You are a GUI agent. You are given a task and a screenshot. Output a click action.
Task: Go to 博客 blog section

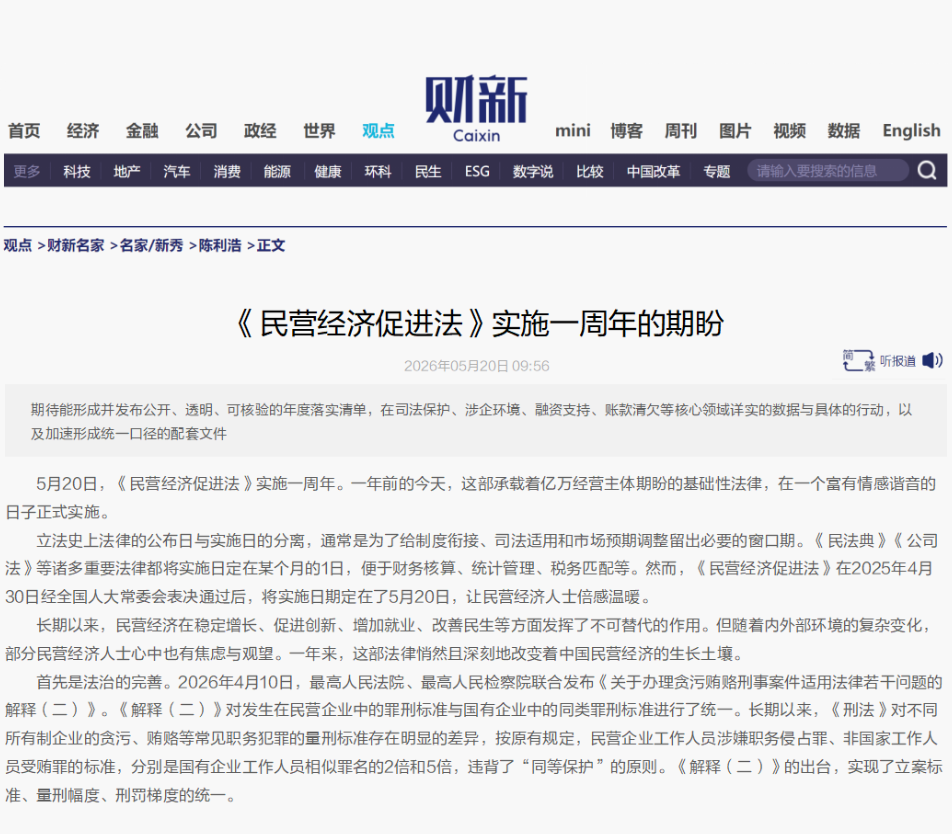click(x=627, y=131)
